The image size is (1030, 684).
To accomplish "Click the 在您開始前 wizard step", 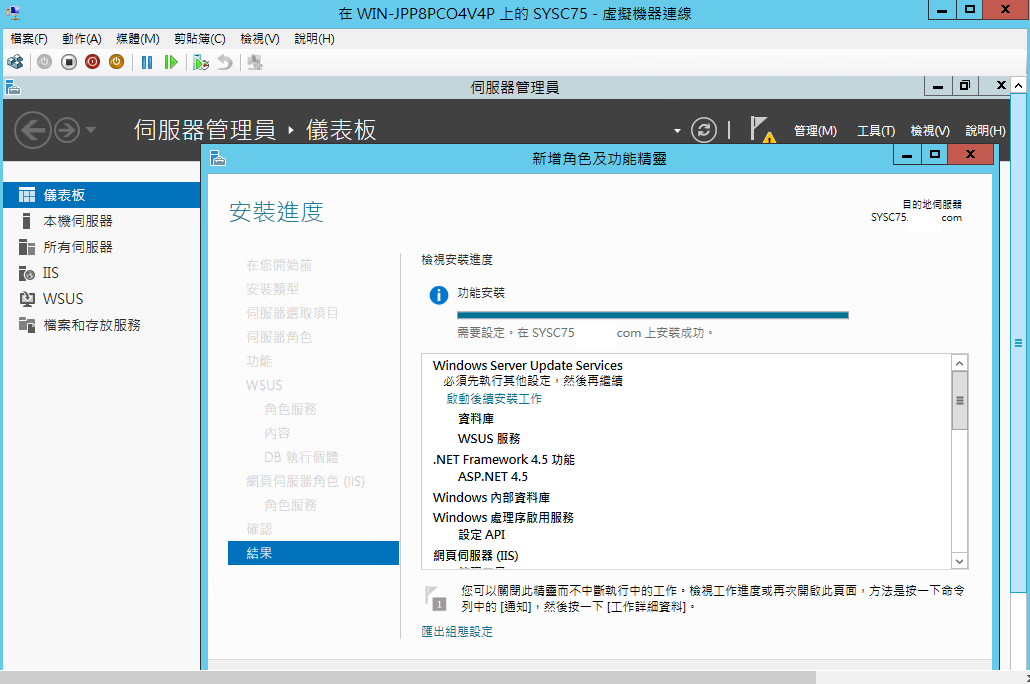I will click(279, 265).
